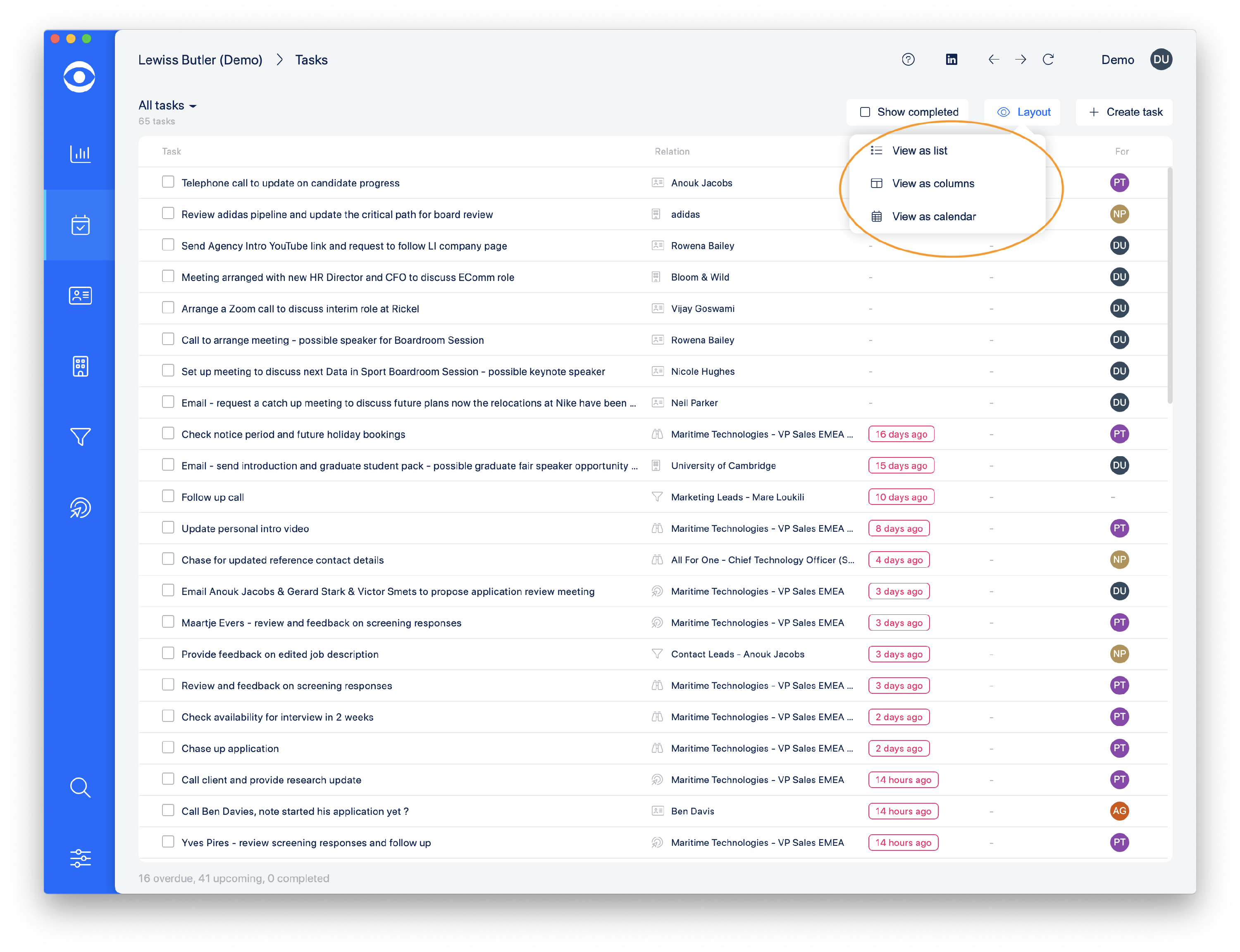Open the companies building sidebar icon
The width and height of the screenshot is (1240, 952).
point(80,366)
